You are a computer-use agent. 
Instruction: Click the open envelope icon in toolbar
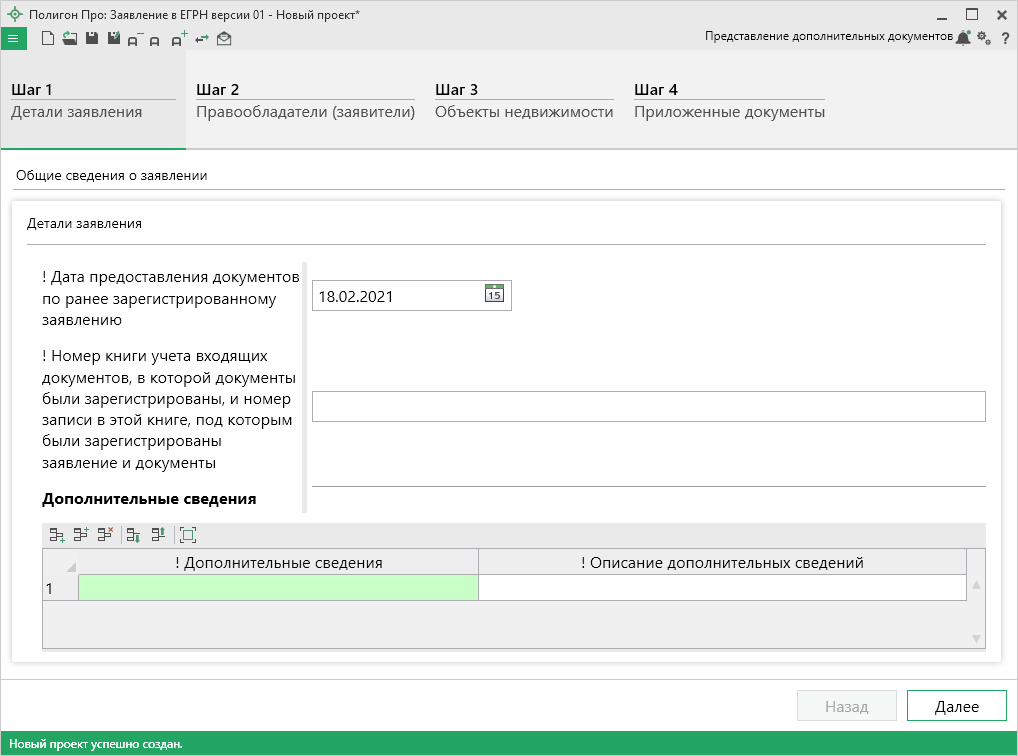pyautogui.click(x=224, y=38)
